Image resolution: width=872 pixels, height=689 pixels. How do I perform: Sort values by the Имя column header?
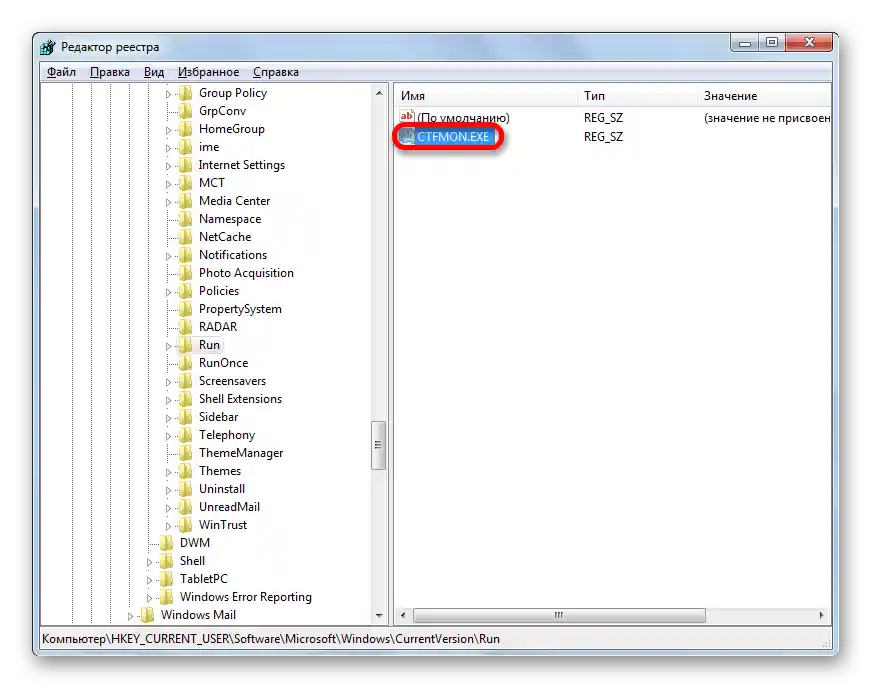click(487, 96)
